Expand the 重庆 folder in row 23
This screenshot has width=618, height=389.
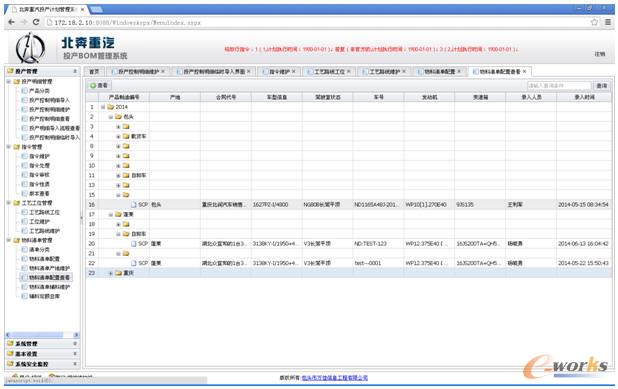111,273
